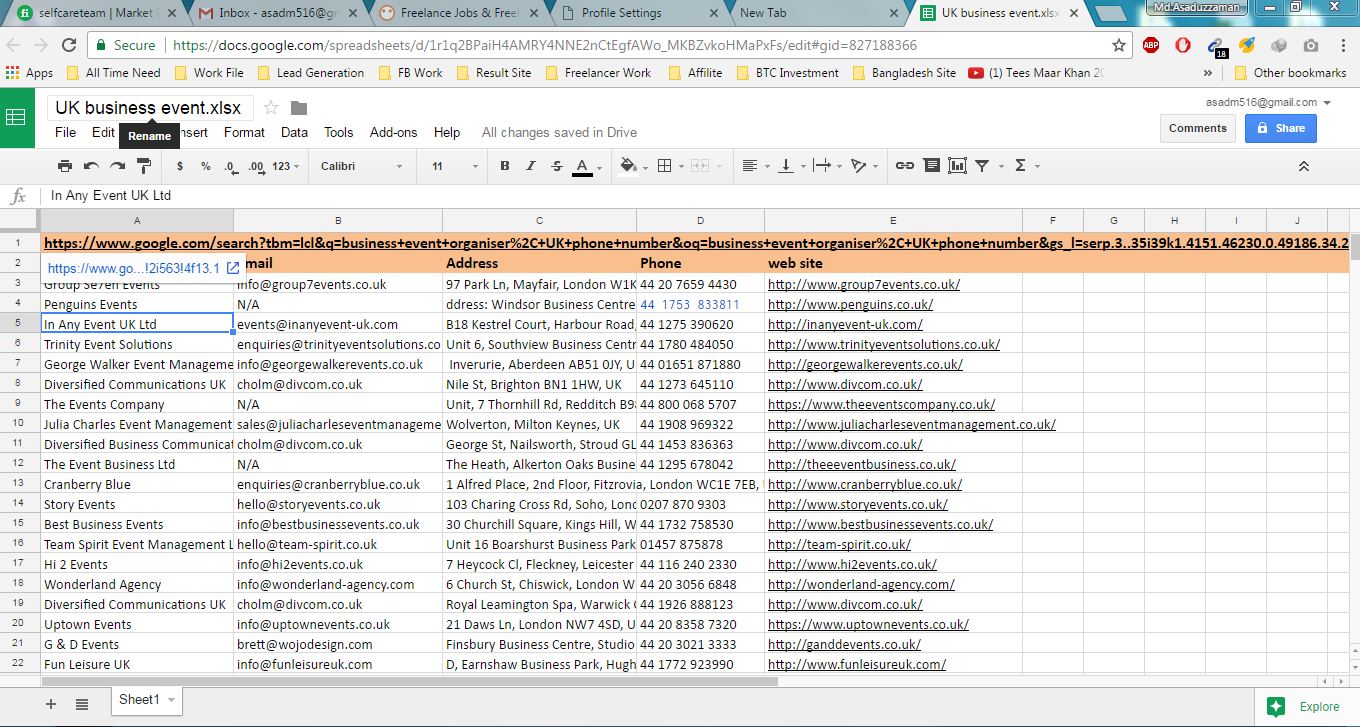
Task: Open external link icon in URL tooltip
Action: [x=232, y=268]
